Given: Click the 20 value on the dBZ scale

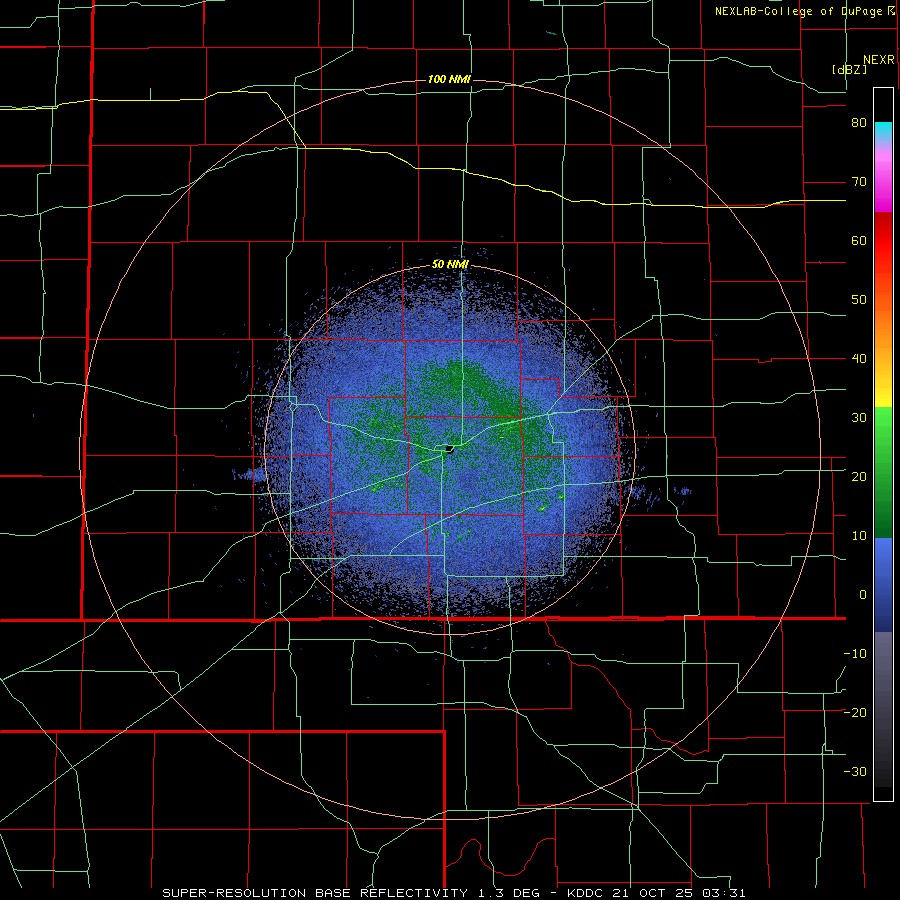Looking at the screenshot, I should click(x=859, y=476).
